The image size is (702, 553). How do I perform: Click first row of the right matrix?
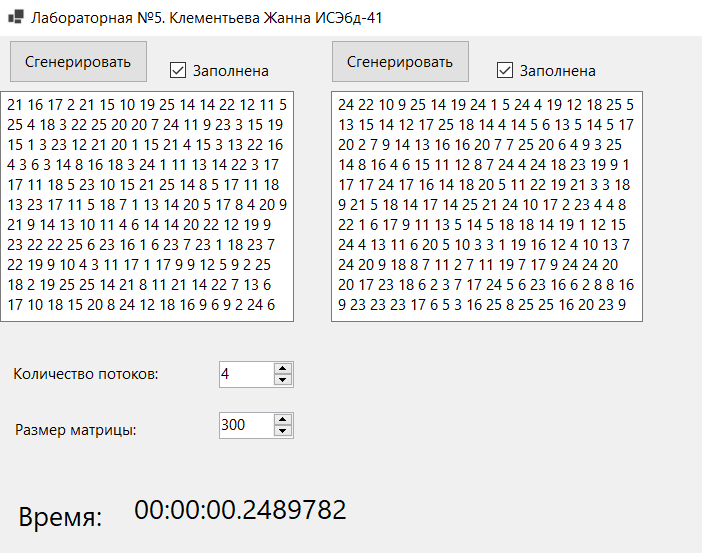485,104
